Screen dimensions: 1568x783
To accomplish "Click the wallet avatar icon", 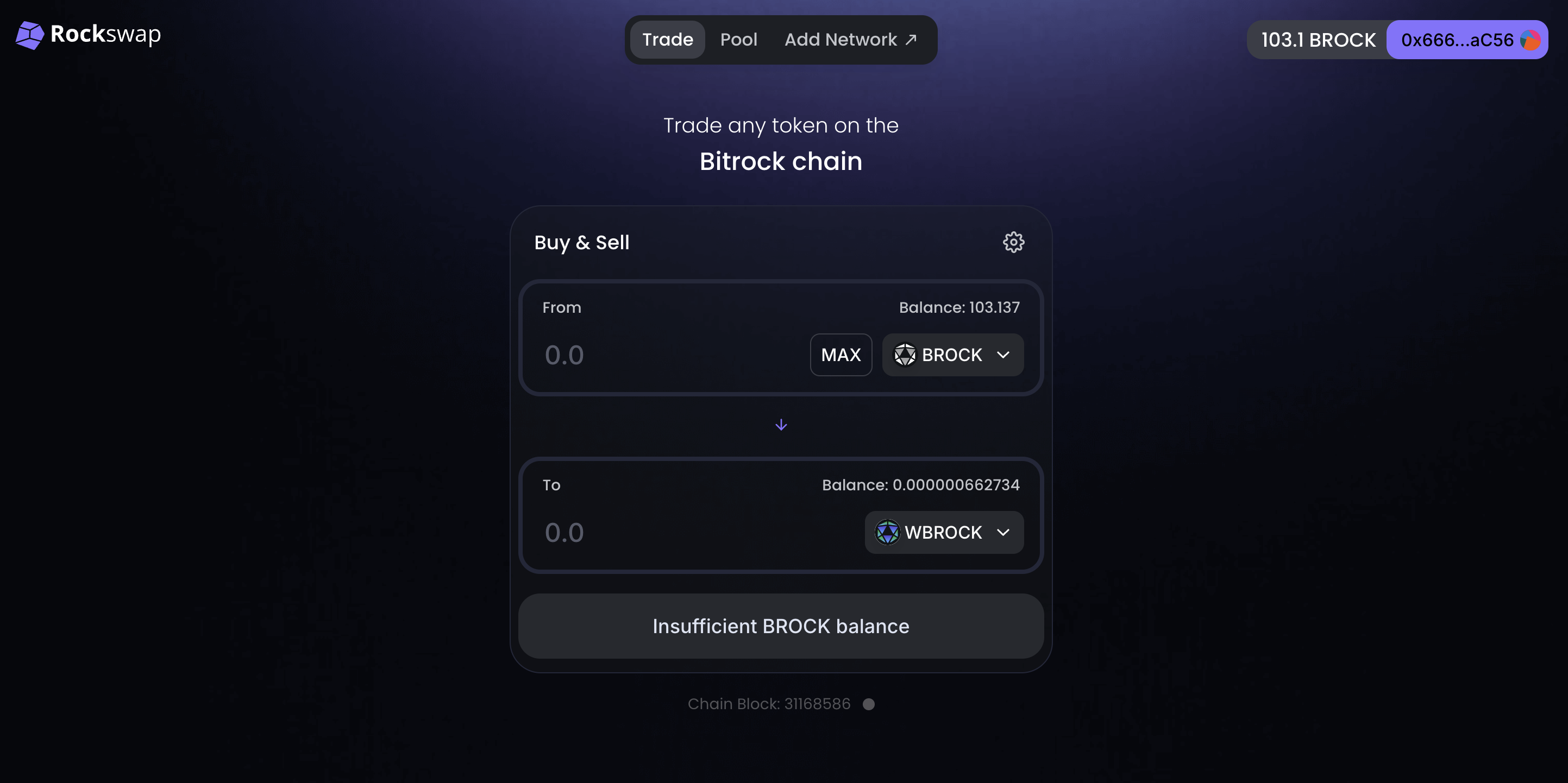I will pos(1531,40).
